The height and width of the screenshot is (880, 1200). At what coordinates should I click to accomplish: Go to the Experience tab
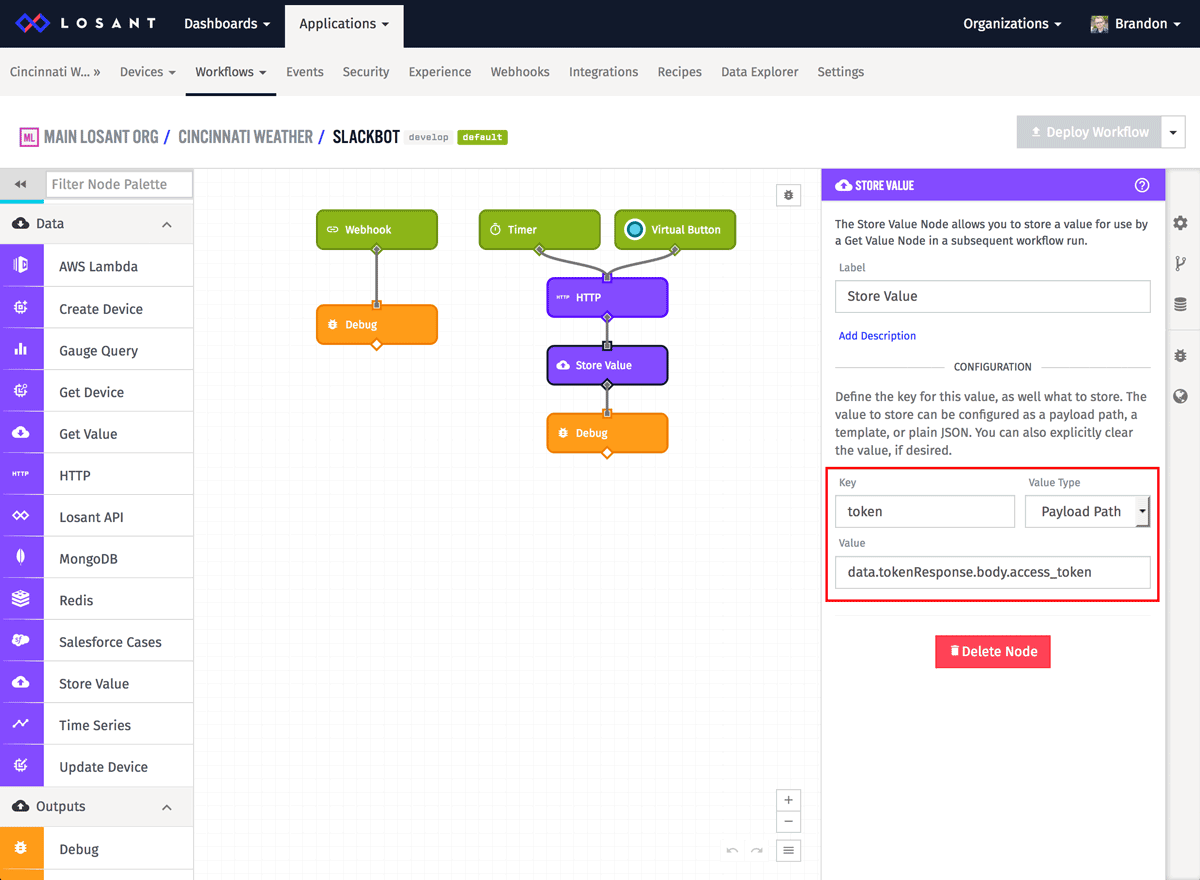(x=440, y=72)
